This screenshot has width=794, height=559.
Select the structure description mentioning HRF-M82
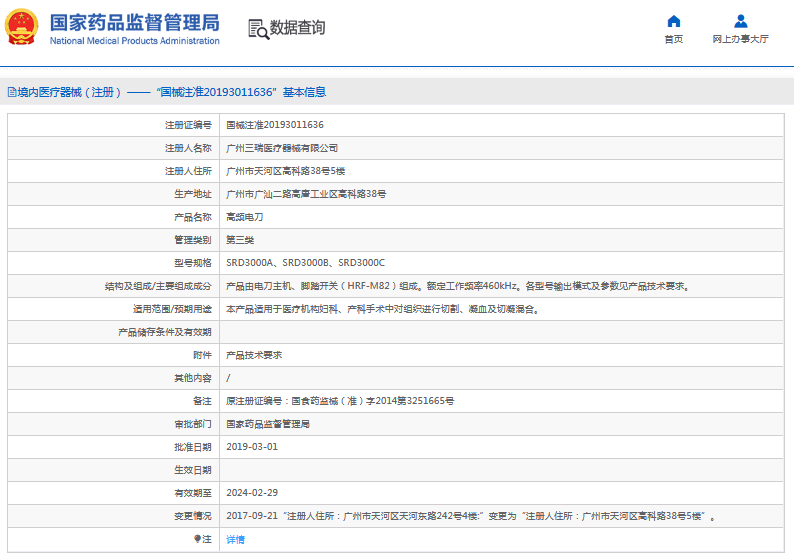click(x=458, y=286)
